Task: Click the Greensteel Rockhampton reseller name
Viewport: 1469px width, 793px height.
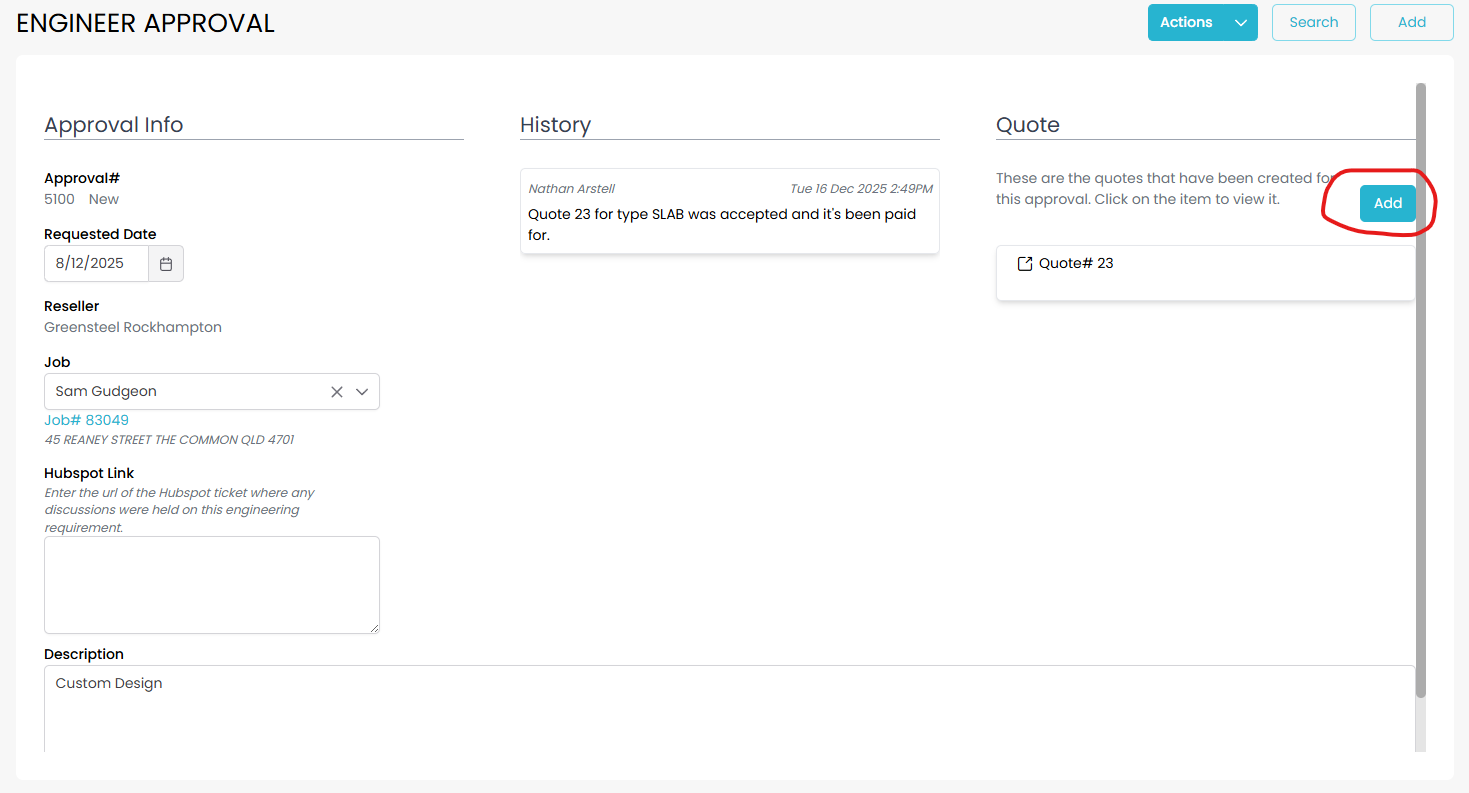Action: pyautogui.click(x=133, y=327)
